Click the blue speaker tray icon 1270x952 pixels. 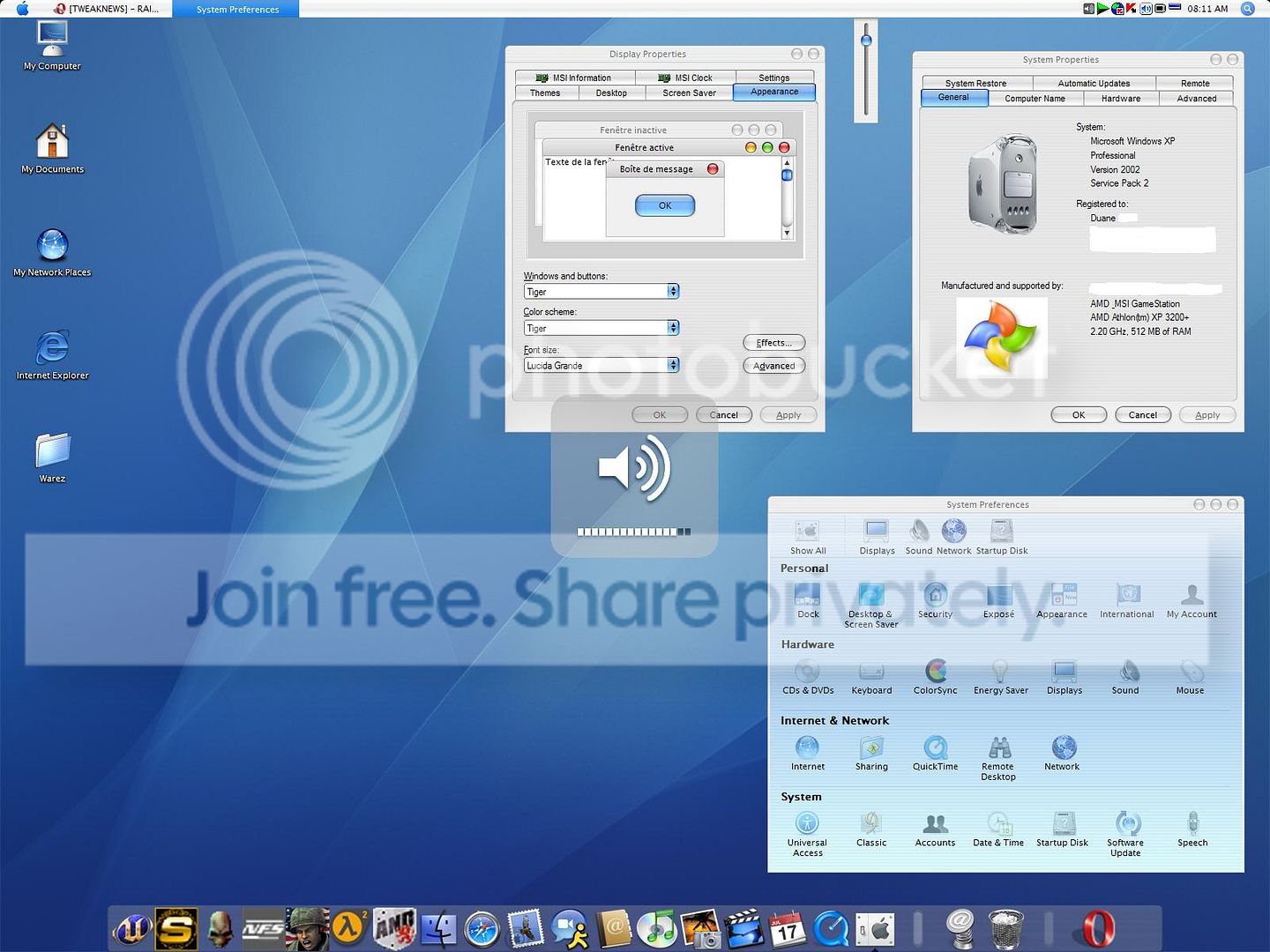click(x=1146, y=9)
